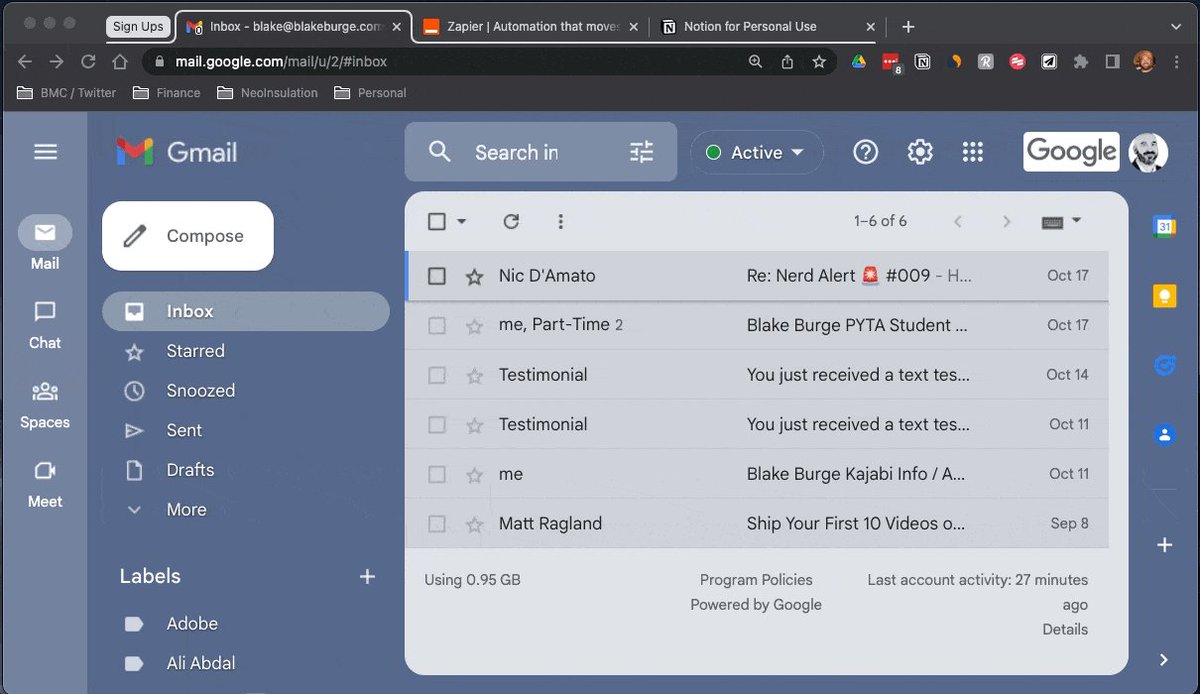Star the Nic D'Amato email
Viewport: 1200px width, 694px height.
(x=475, y=276)
